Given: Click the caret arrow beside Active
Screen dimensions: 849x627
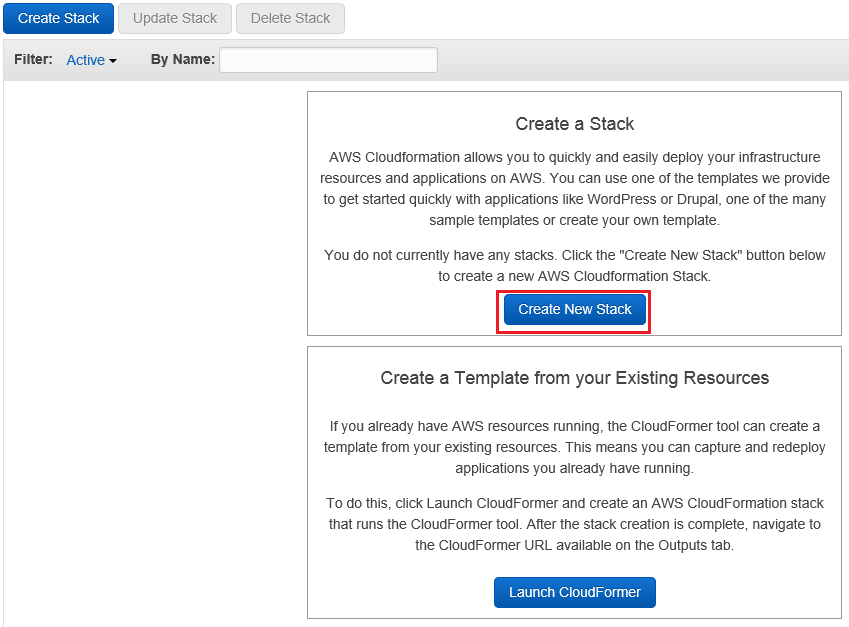Looking at the screenshot, I should tap(113, 61).
